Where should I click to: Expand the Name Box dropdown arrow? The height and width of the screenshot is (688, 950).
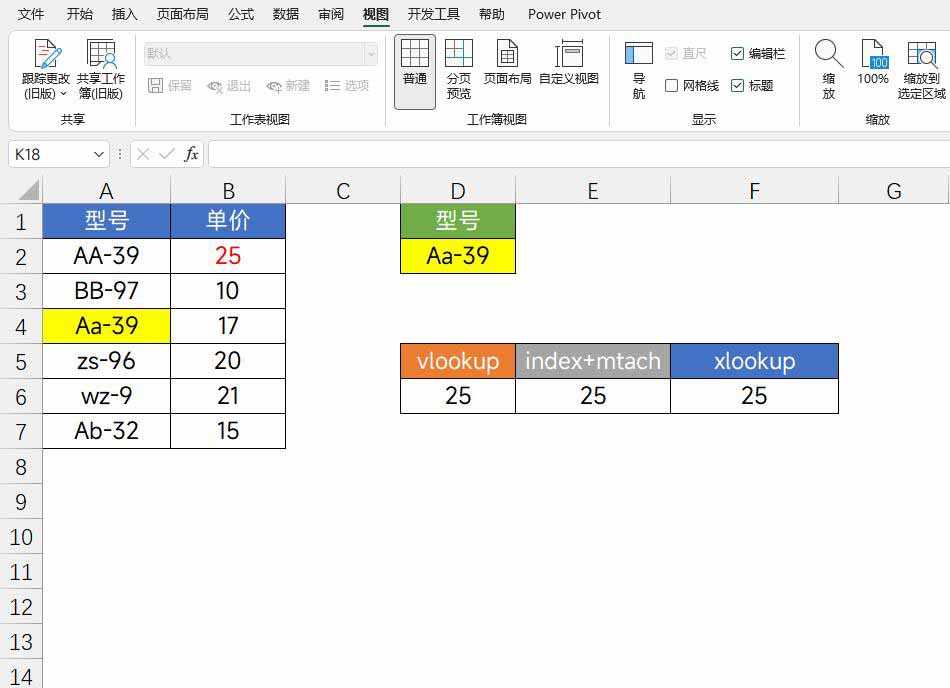click(98, 154)
